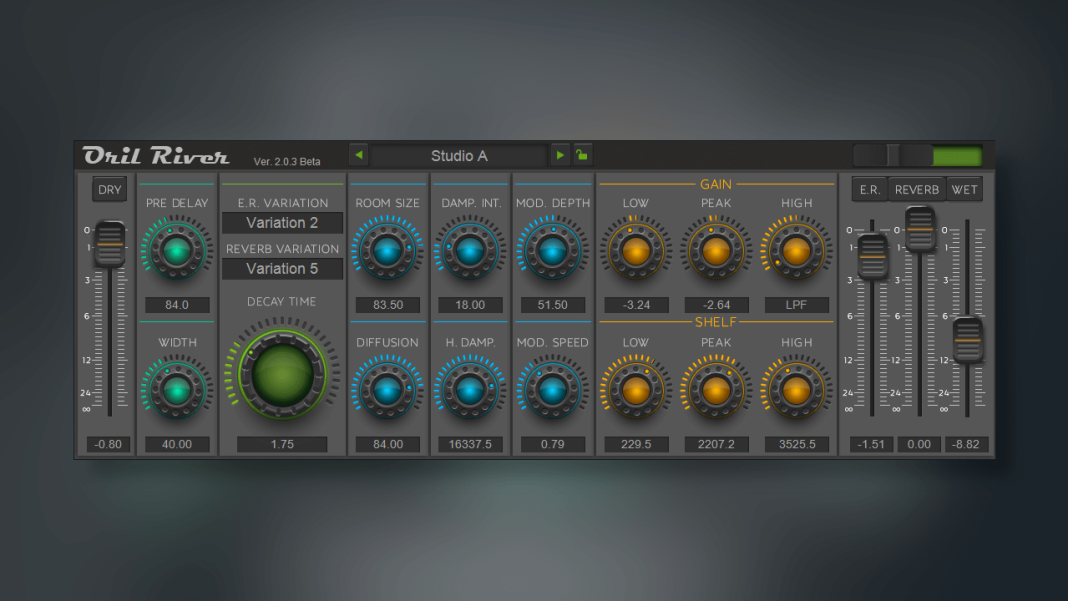The width and height of the screenshot is (1068, 601).
Task: Click the H. DAMP. knob
Action: [x=469, y=391]
